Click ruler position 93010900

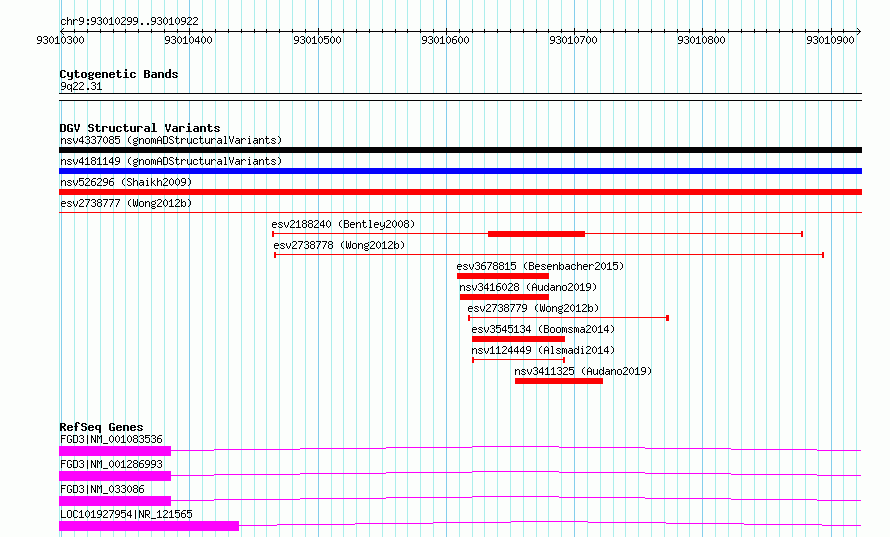830,40
